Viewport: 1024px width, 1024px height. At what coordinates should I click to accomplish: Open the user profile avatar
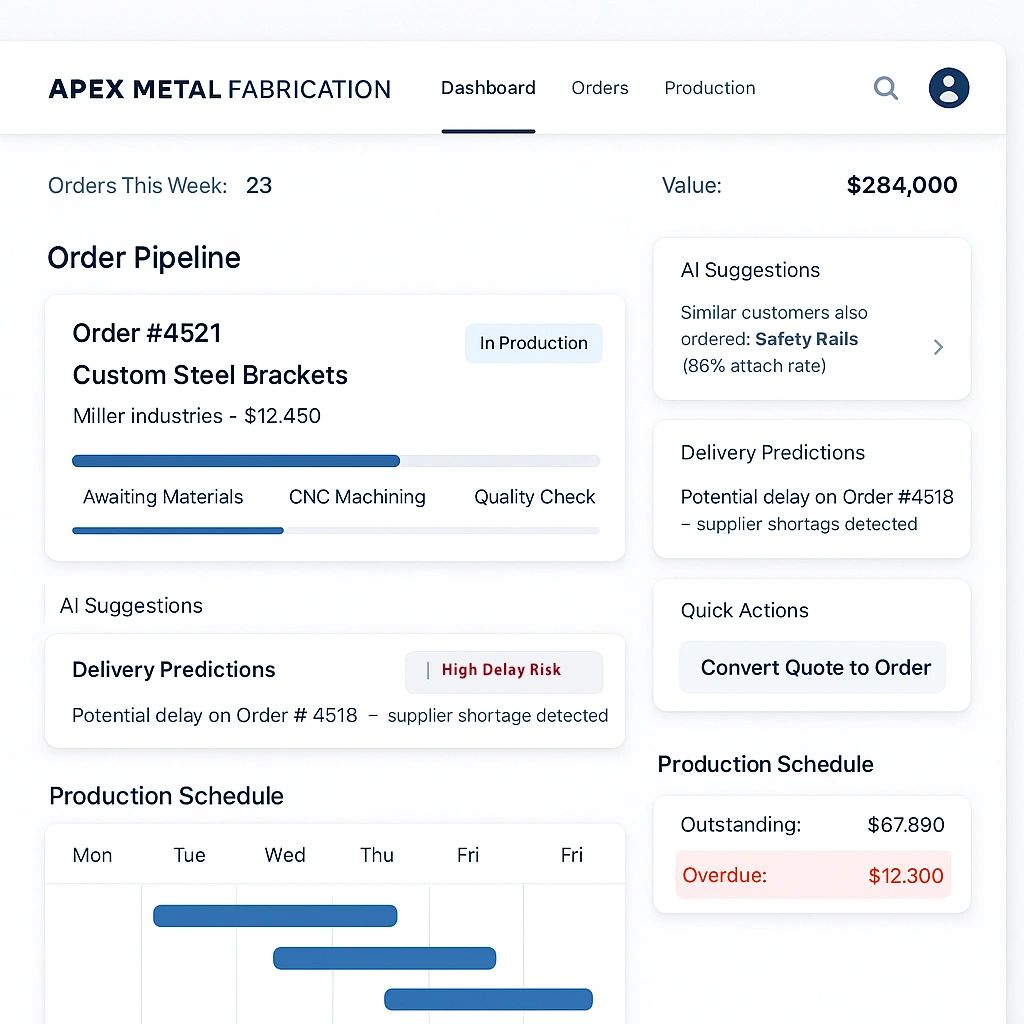[x=948, y=88]
